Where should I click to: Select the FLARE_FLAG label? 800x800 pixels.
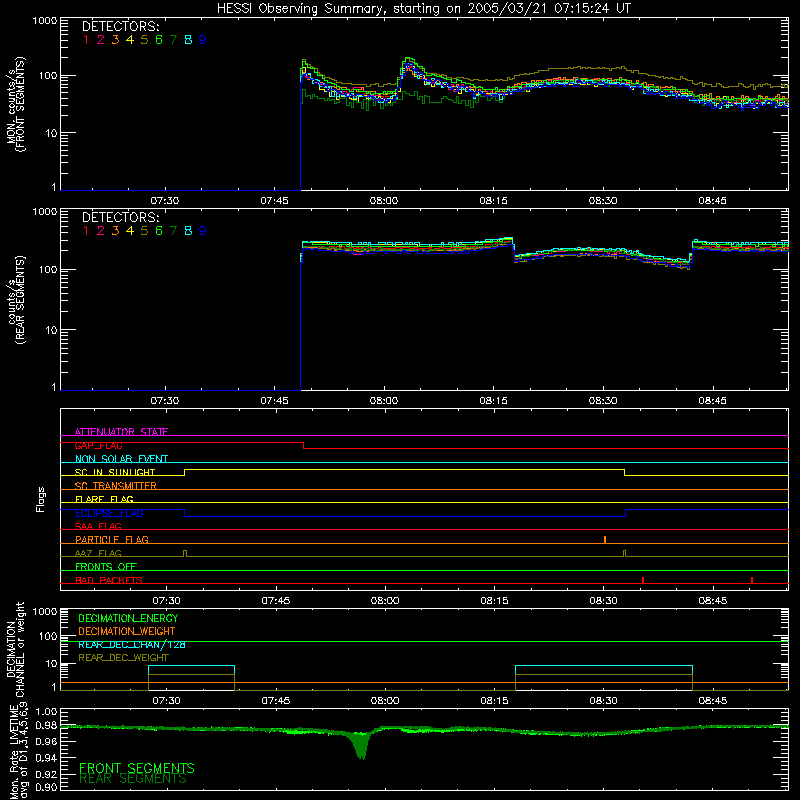point(104,499)
